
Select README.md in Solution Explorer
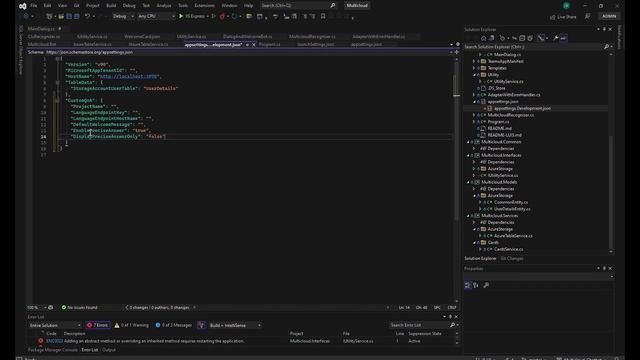click(x=500, y=129)
